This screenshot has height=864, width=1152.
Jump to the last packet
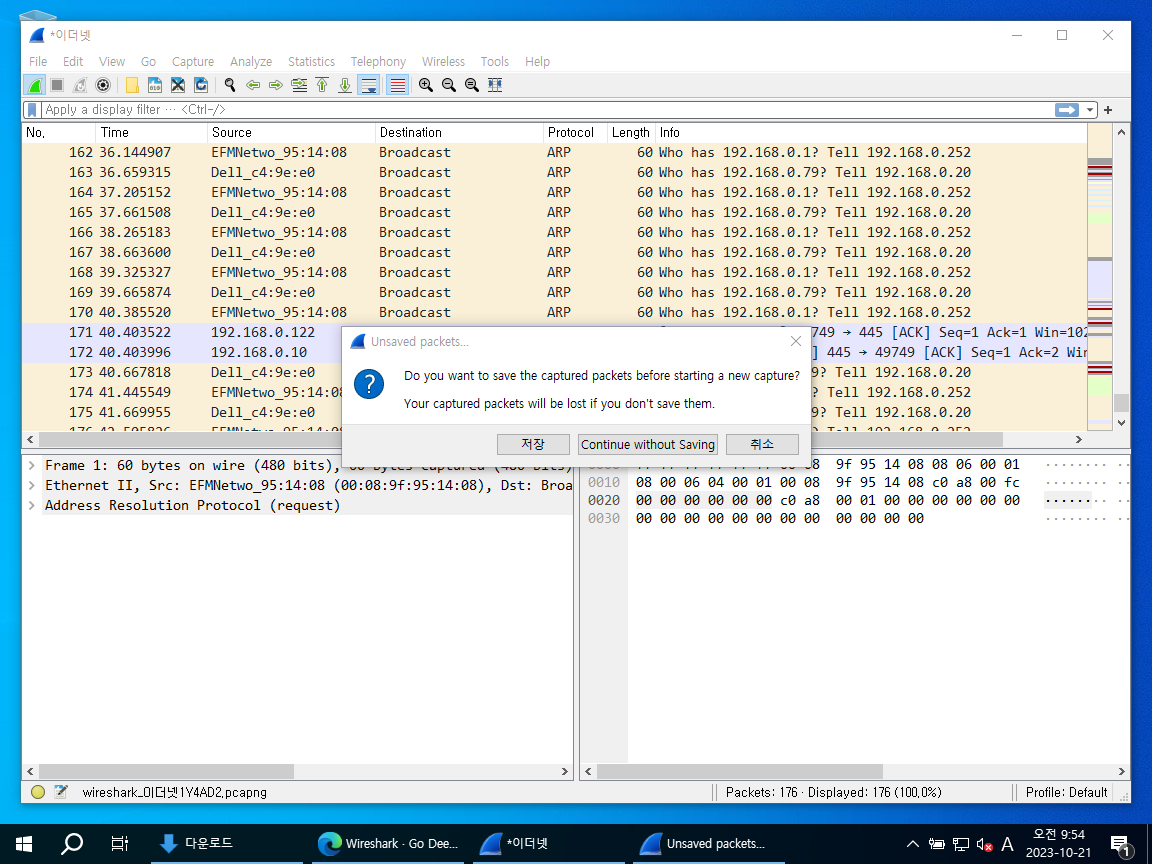tap(345, 85)
